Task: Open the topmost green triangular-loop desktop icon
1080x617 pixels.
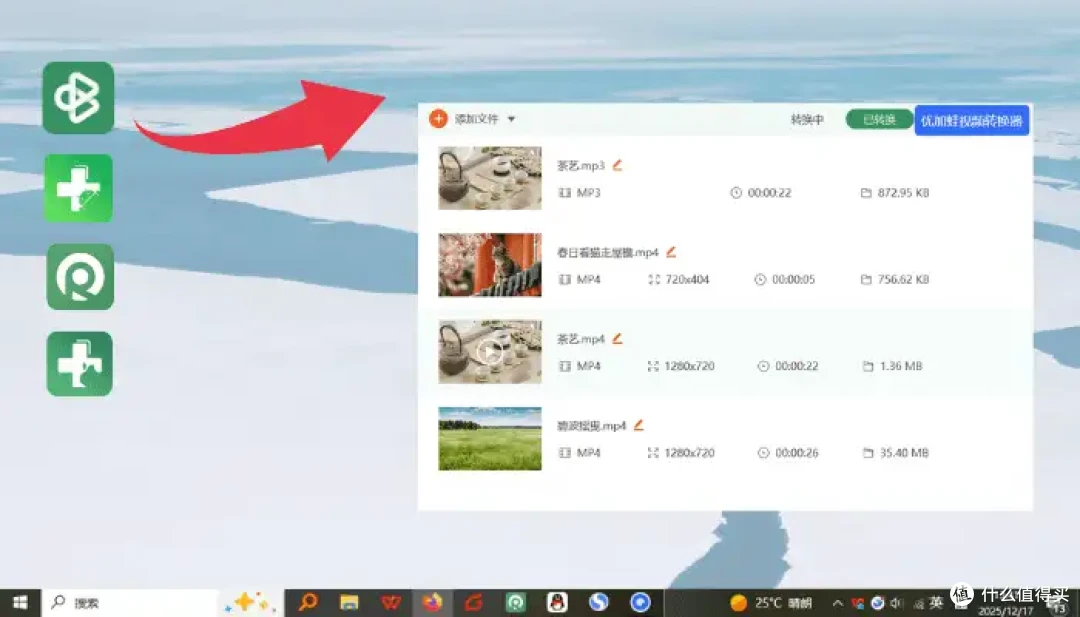Action: [79, 98]
